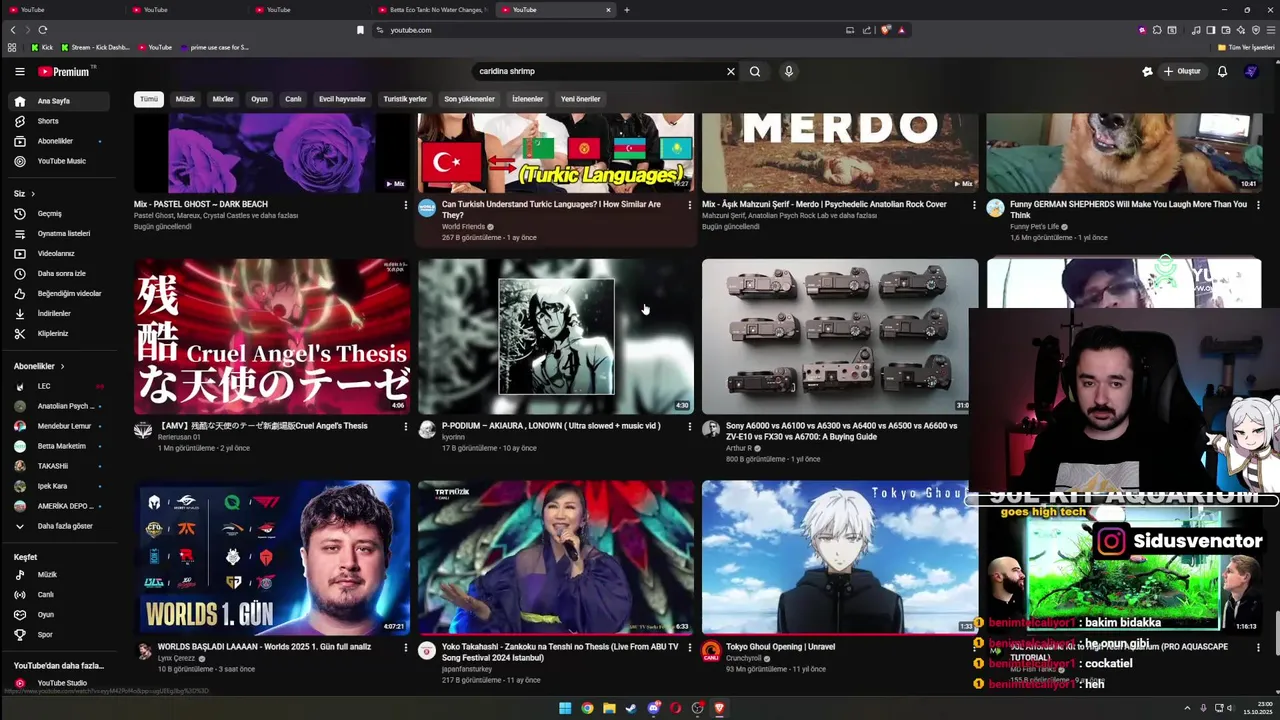1280x720 pixels.
Task: Open Müzik under Keşfet
Action: [60, 575]
